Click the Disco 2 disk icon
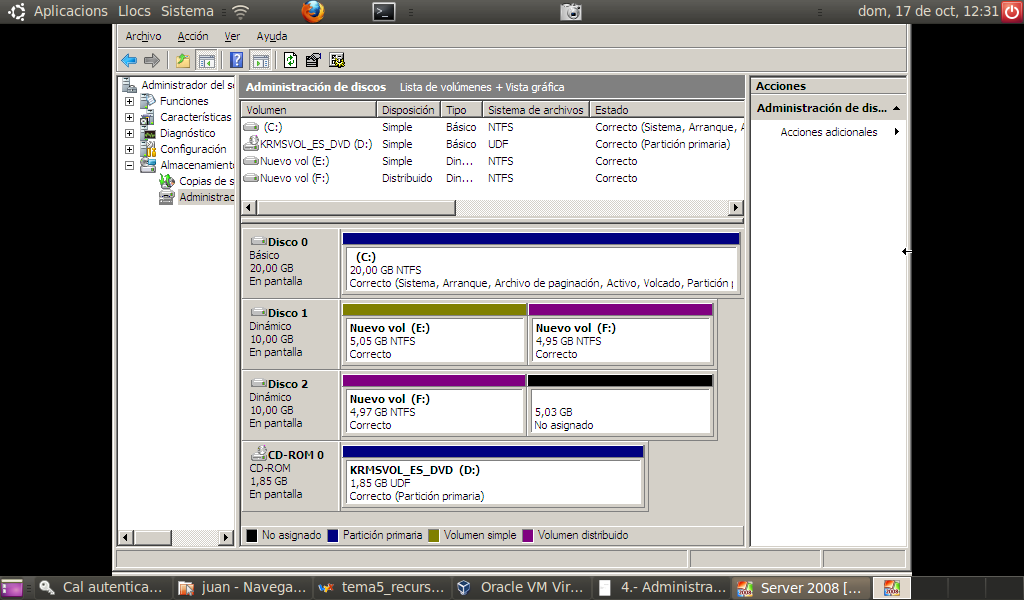 click(259, 383)
